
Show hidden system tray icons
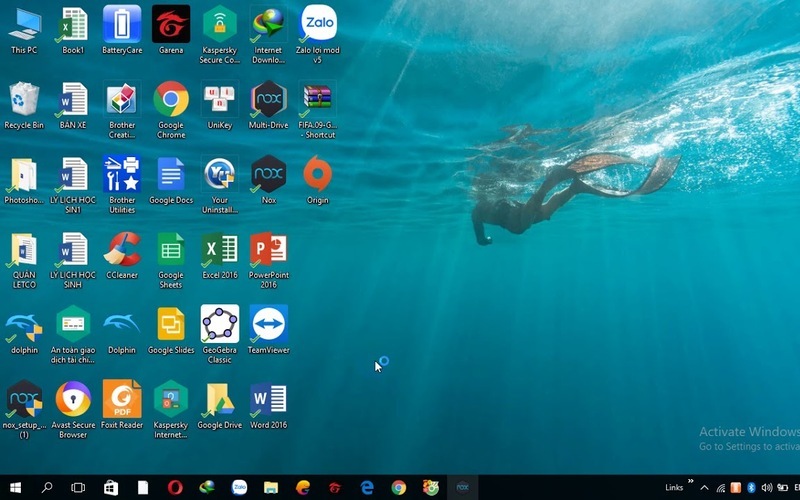point(704,488)
